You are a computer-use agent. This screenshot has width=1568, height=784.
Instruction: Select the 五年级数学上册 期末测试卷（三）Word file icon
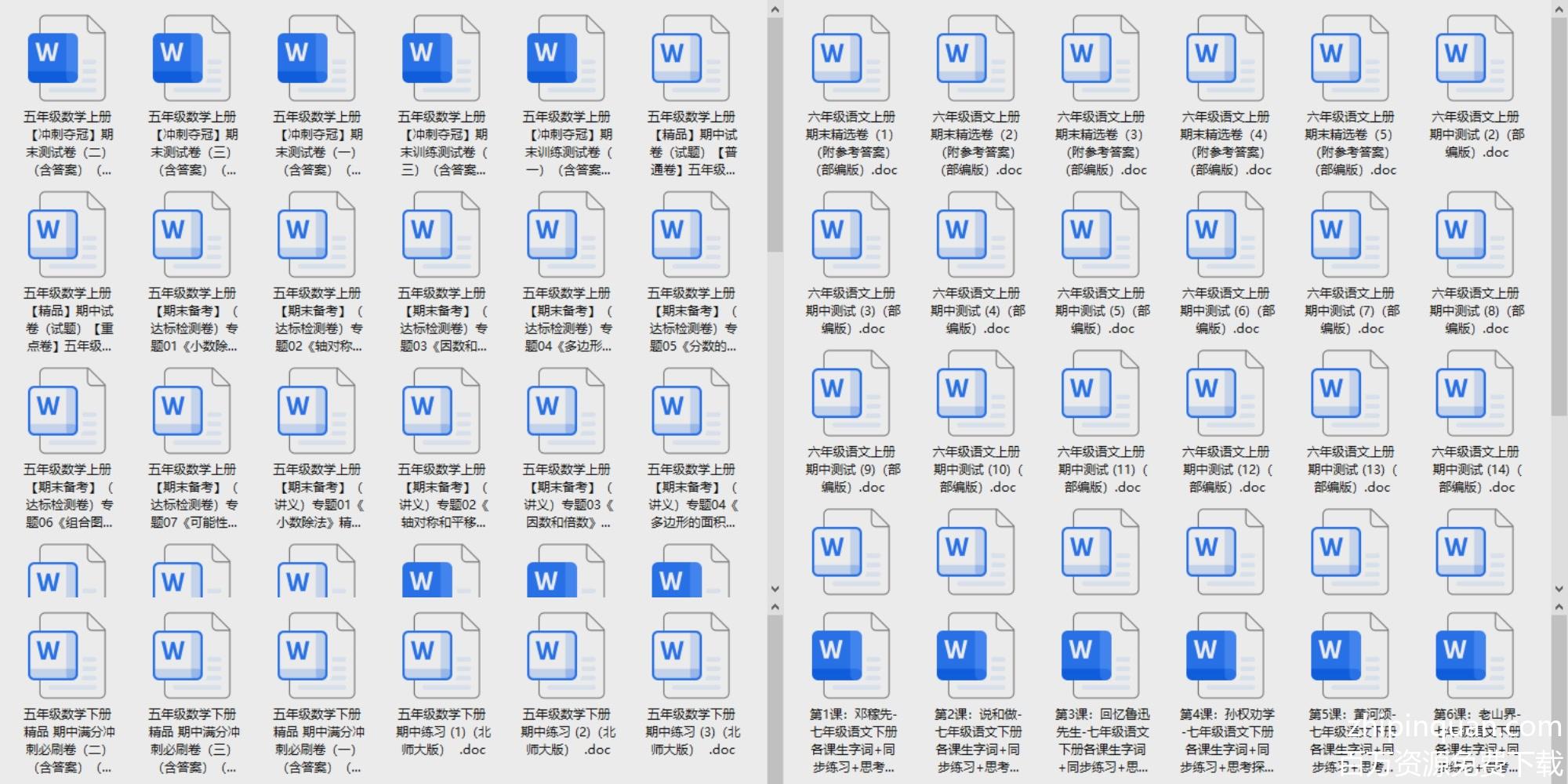191,58
